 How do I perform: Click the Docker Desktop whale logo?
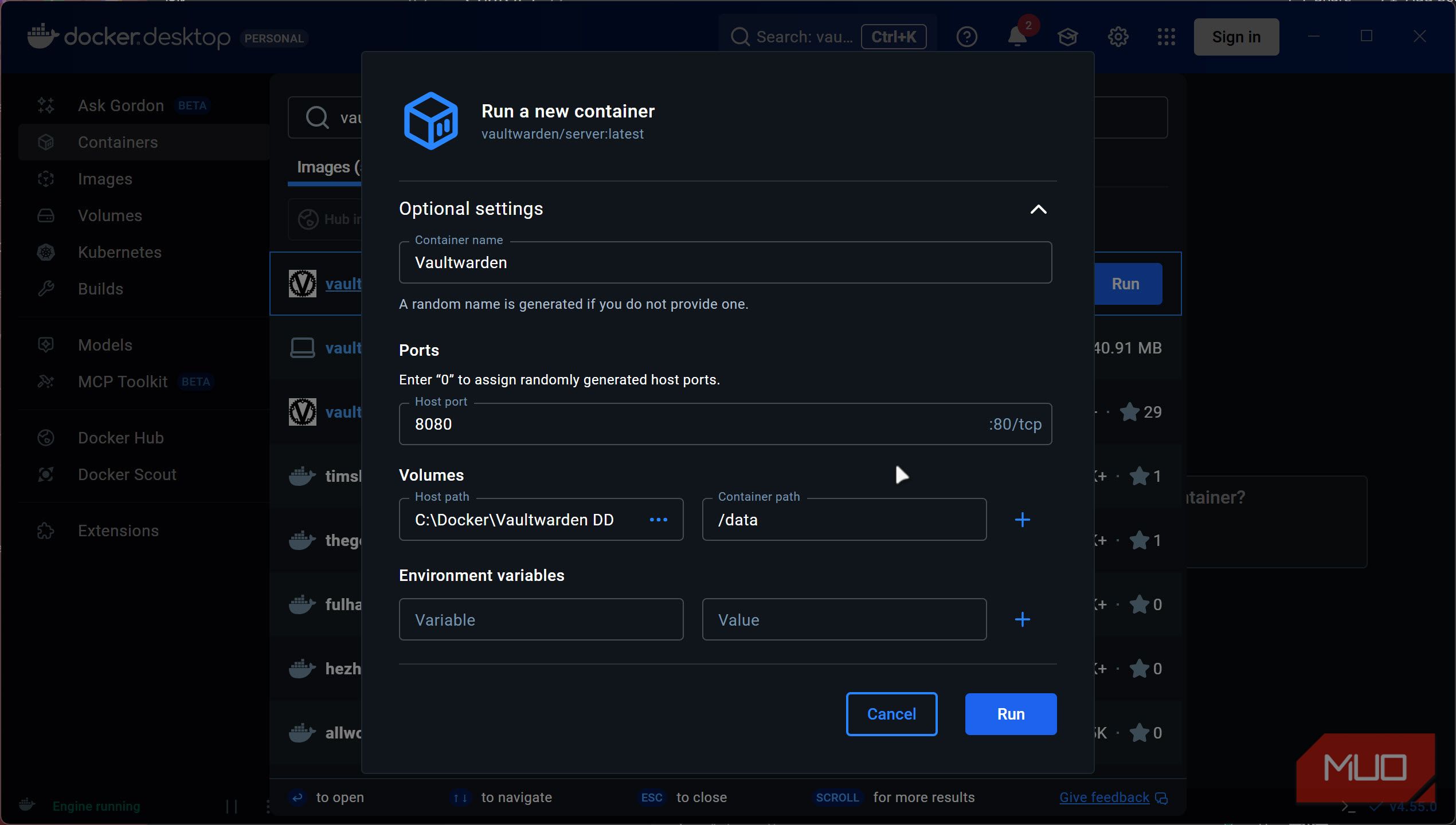point(43,36)
